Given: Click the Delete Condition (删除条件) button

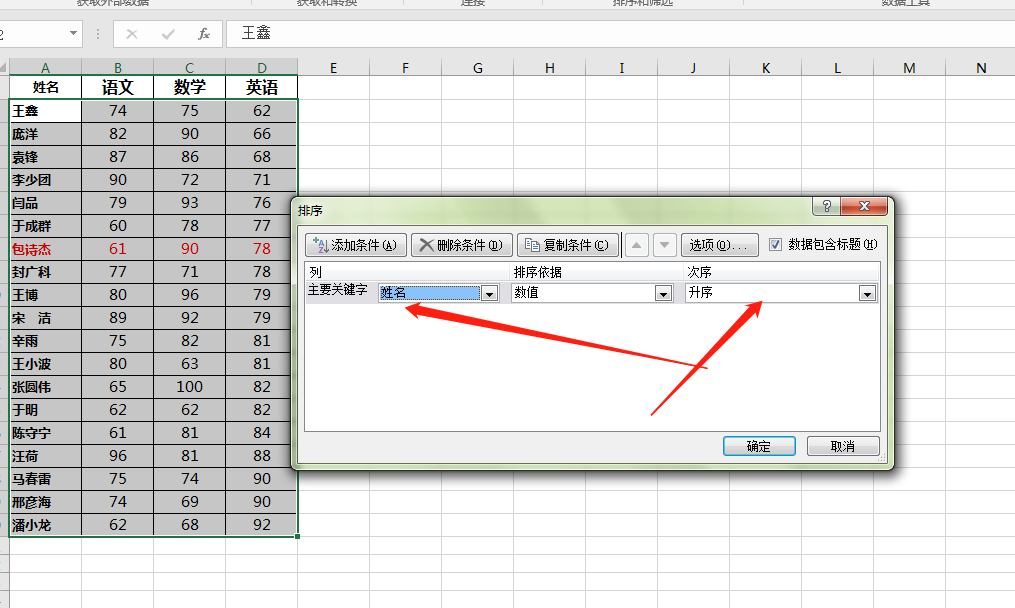Looking at the screenshot, I should (x=462, y=245).
